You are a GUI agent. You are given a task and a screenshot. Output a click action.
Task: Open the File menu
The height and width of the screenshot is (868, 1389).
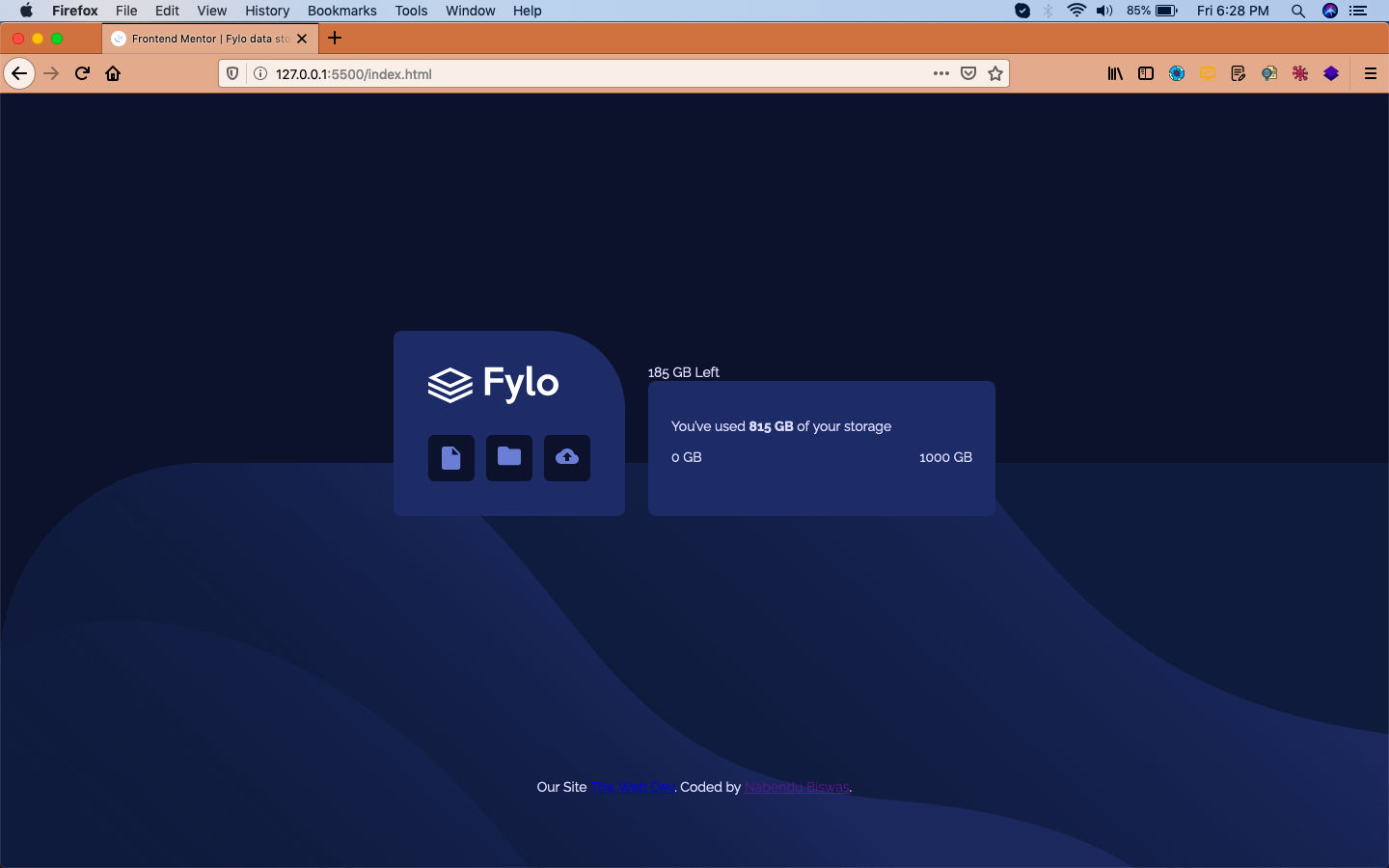point(126,11)
